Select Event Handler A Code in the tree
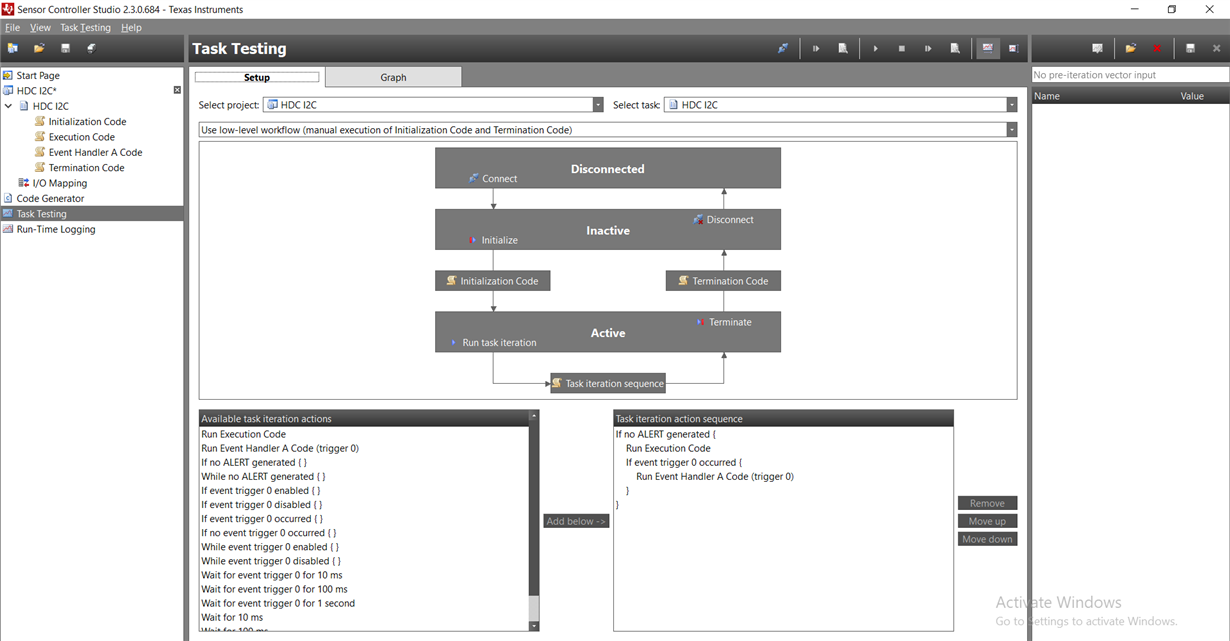The width and height of the screenshot is (1230, 641). pos(96,153)
